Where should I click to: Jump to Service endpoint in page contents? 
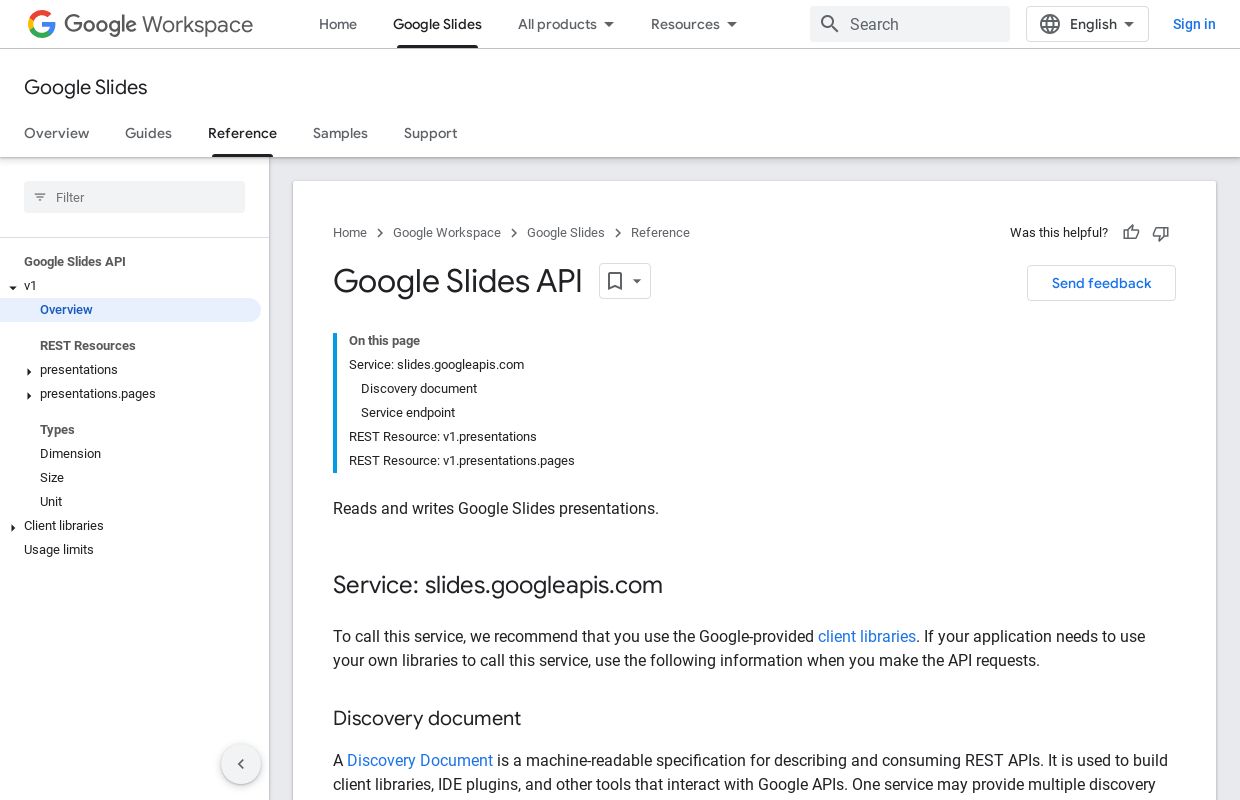point(408,413)
